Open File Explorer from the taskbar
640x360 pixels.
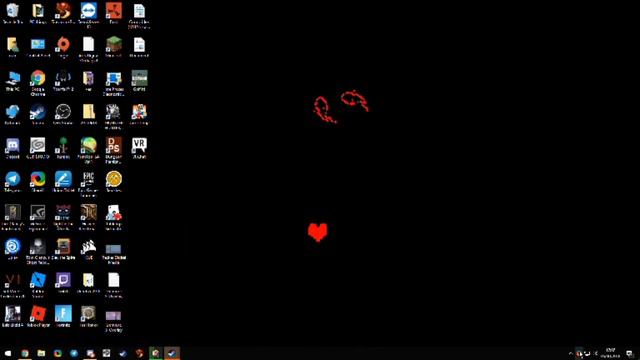(x=41, y=353)
